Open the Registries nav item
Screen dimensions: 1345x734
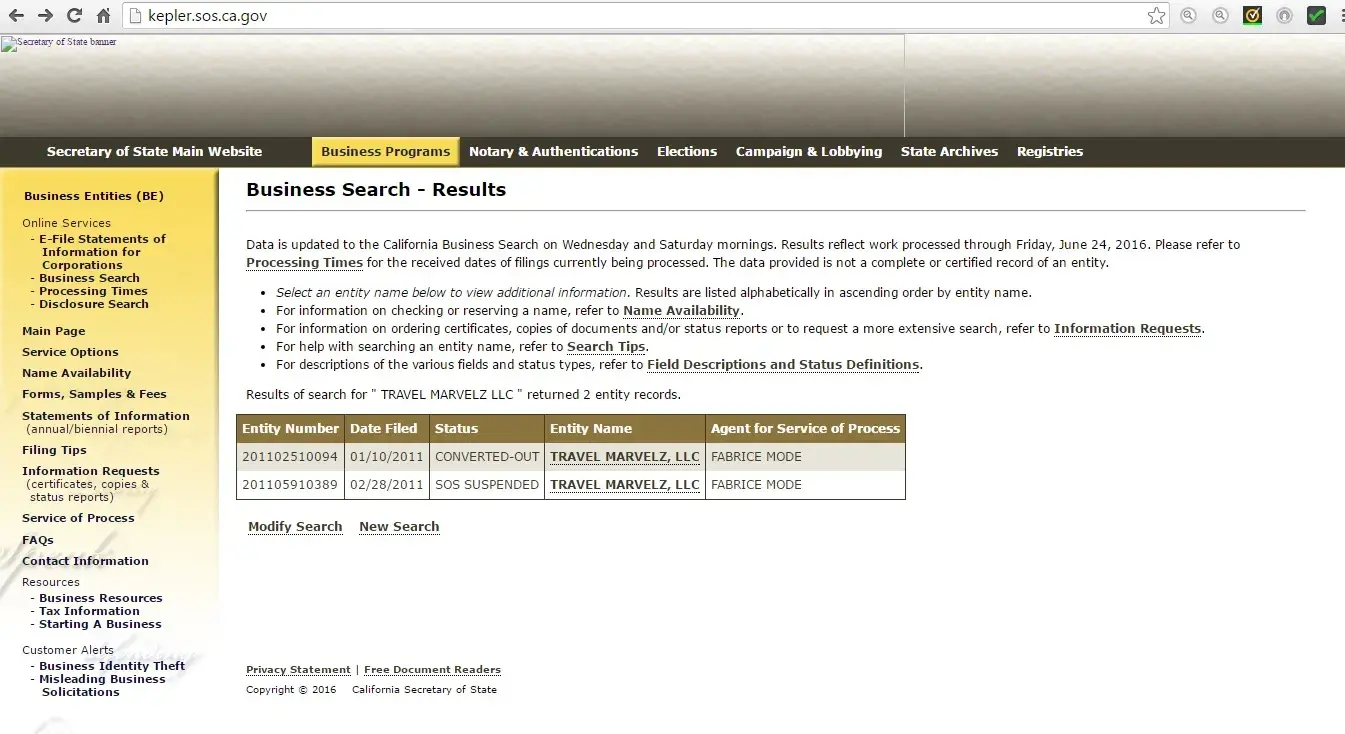(1050, 152)
